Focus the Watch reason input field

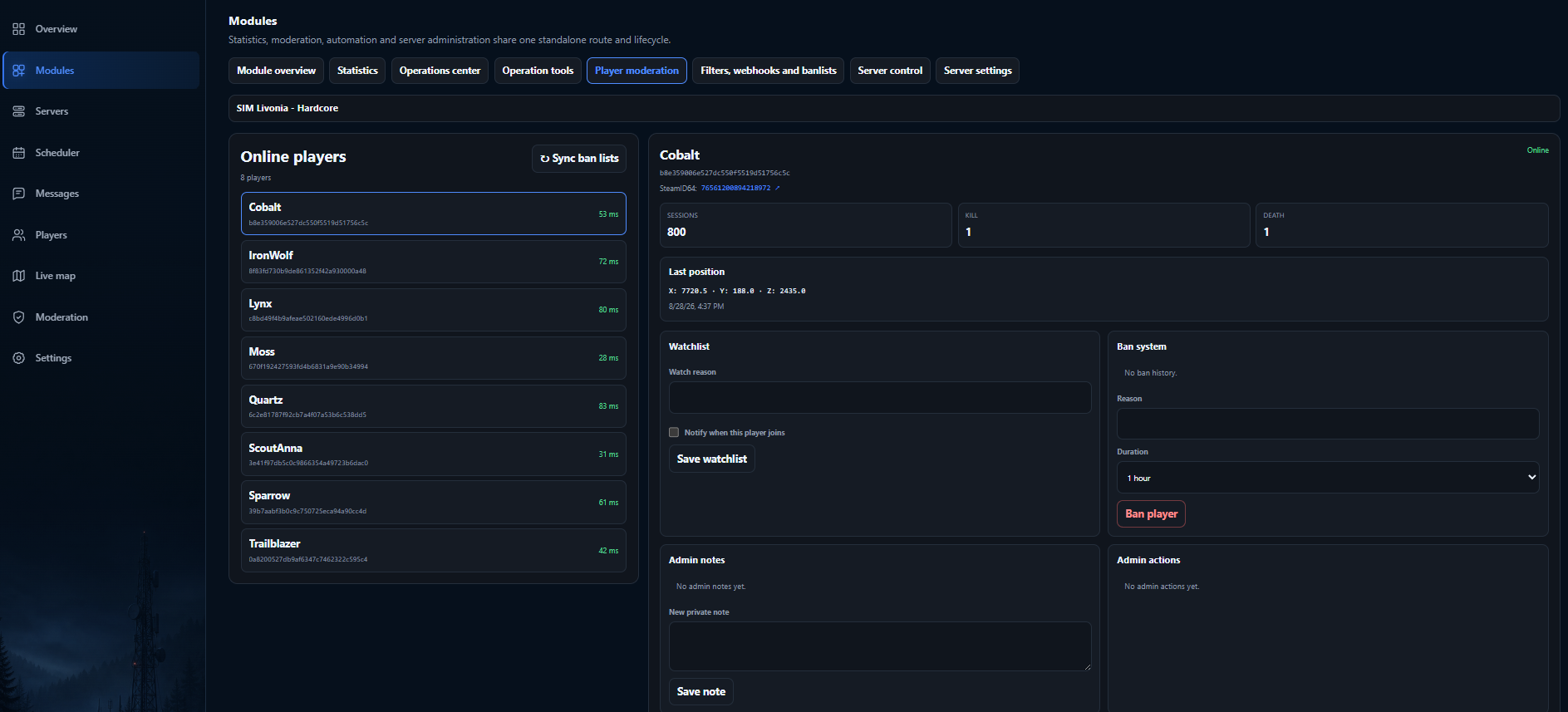click(x=880, y=397)
